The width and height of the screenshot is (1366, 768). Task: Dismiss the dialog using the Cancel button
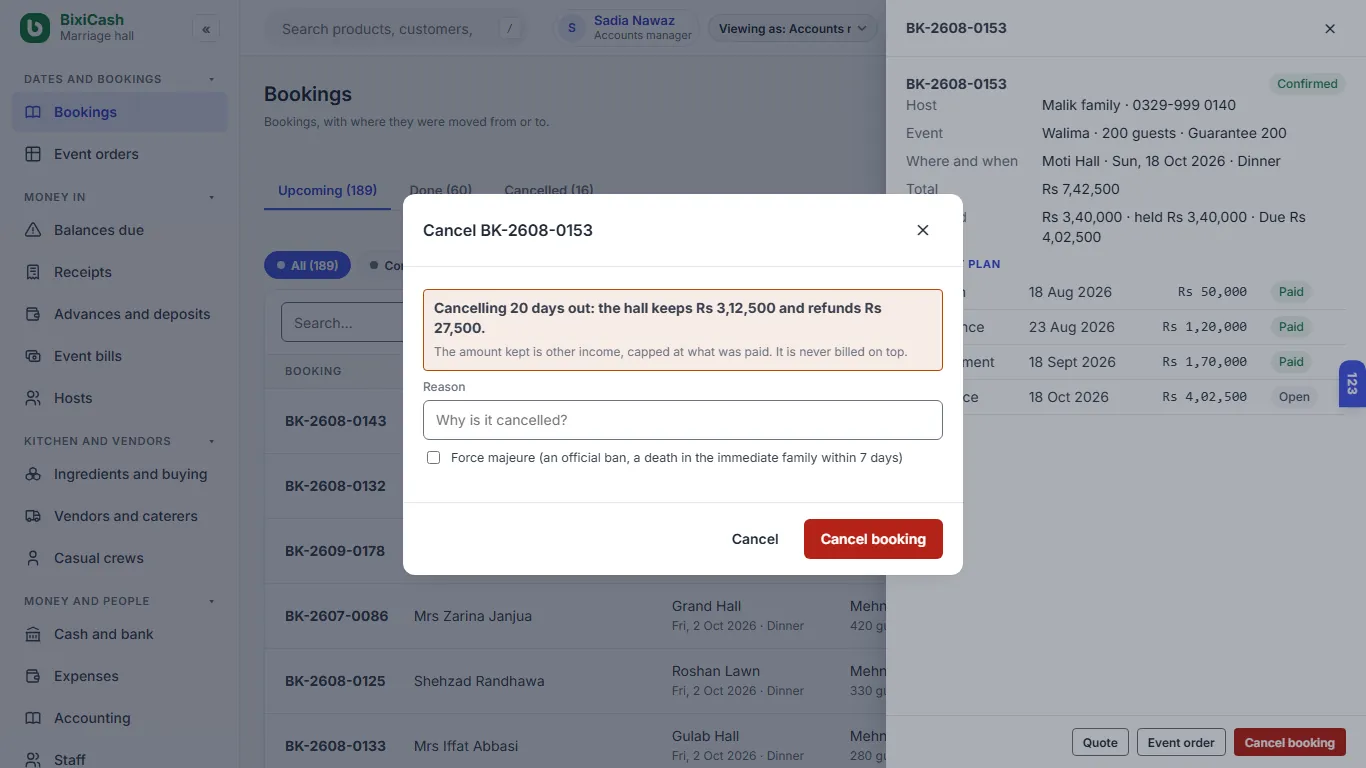(x=755, y=539)
